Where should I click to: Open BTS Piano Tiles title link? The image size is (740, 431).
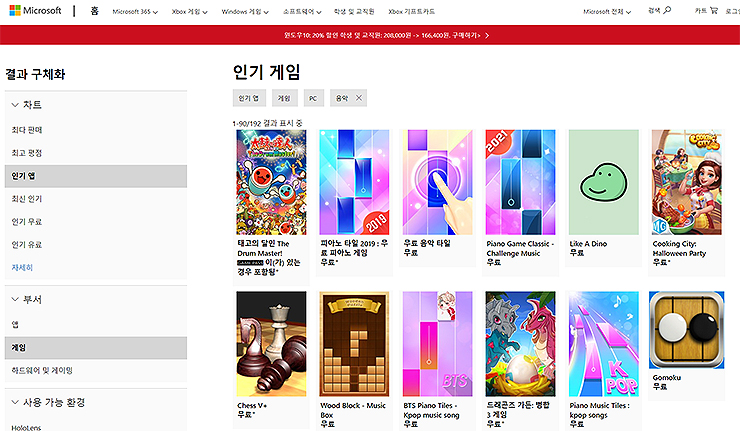pos(431,410)
